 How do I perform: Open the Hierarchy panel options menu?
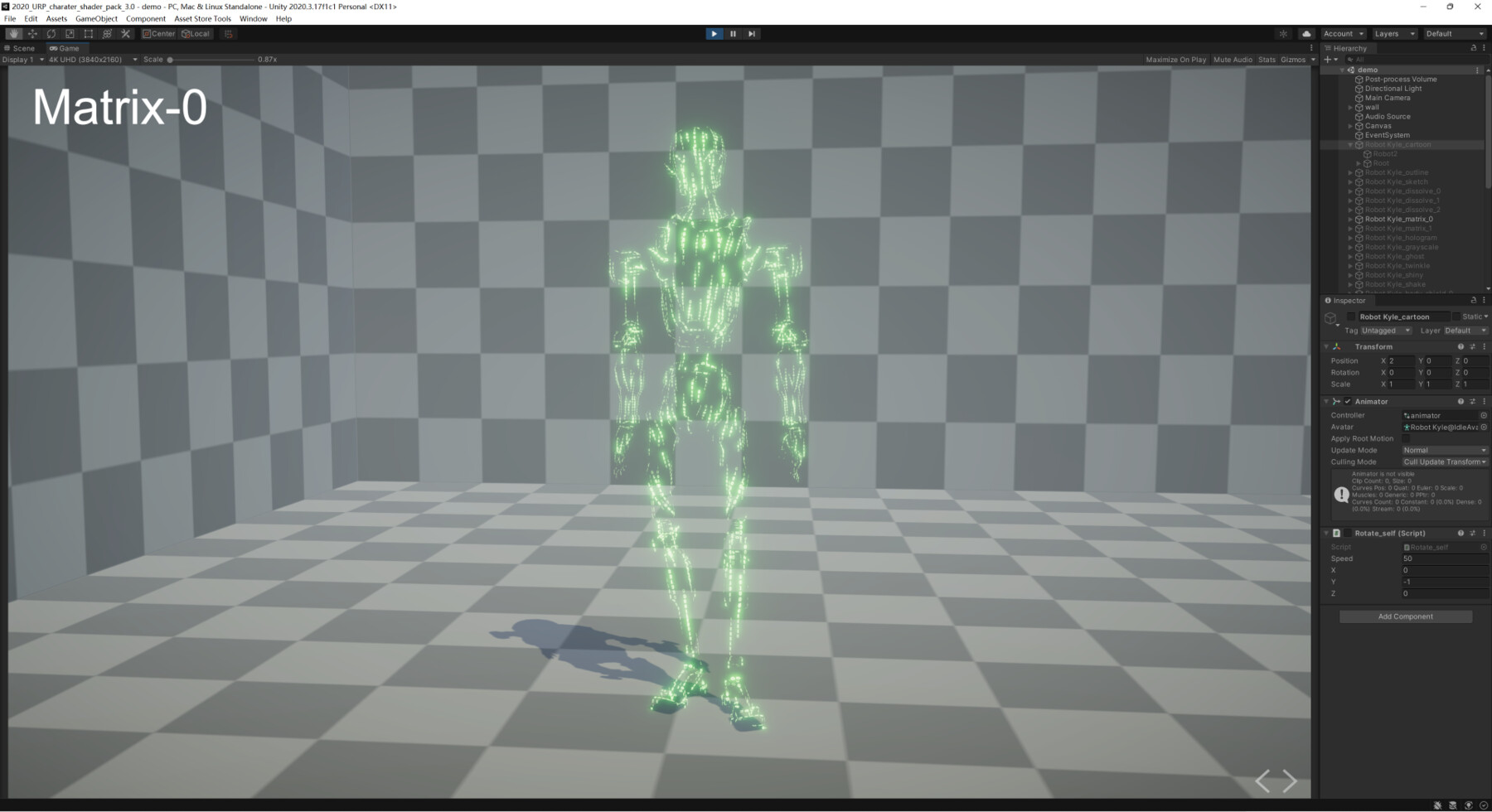(x=1484, y=48)
